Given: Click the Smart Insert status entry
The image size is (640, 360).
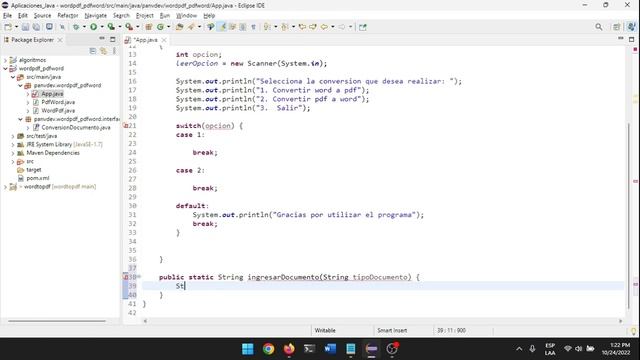Looking at the screenshot, I should click(x=392, y=331).
